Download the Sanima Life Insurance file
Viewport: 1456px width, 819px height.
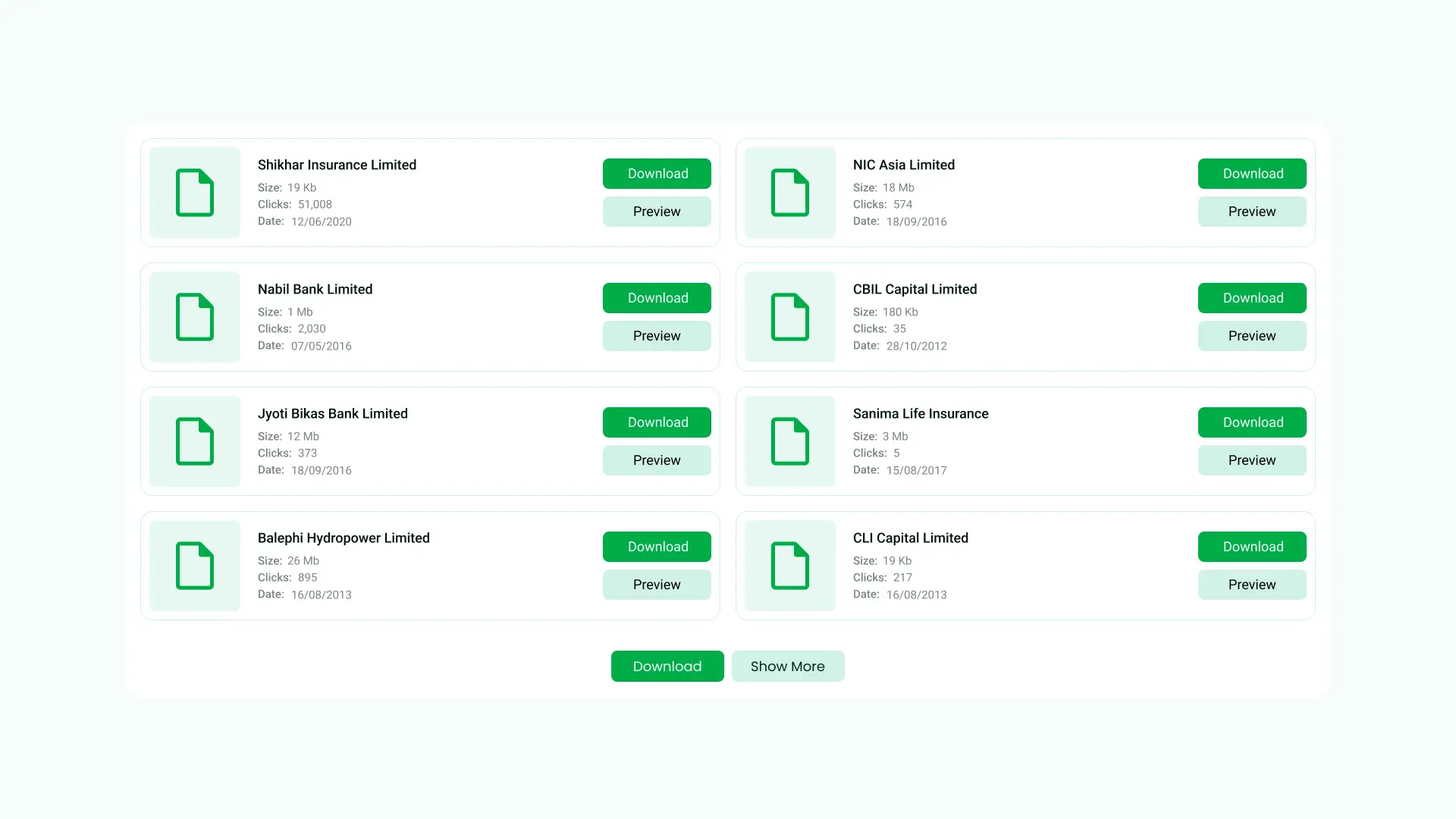coord(1252,422)
